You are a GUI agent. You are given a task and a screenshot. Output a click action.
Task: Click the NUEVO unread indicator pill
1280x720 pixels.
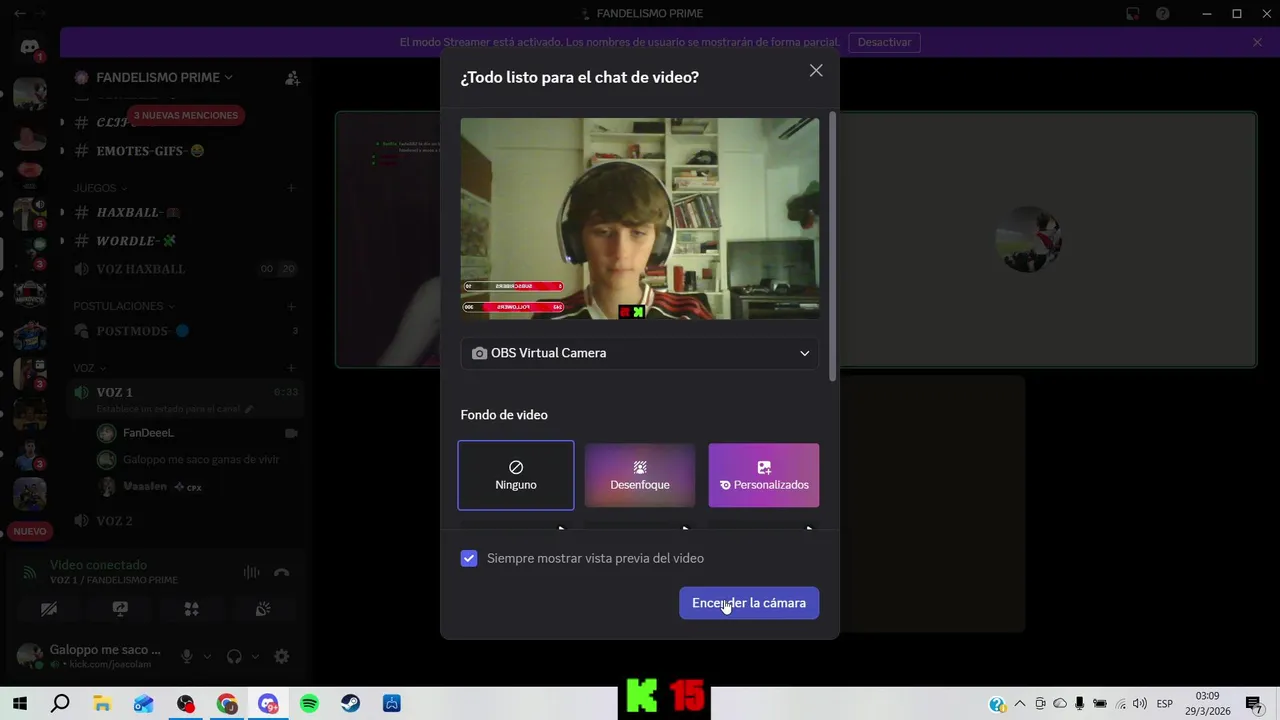[30, 531]
